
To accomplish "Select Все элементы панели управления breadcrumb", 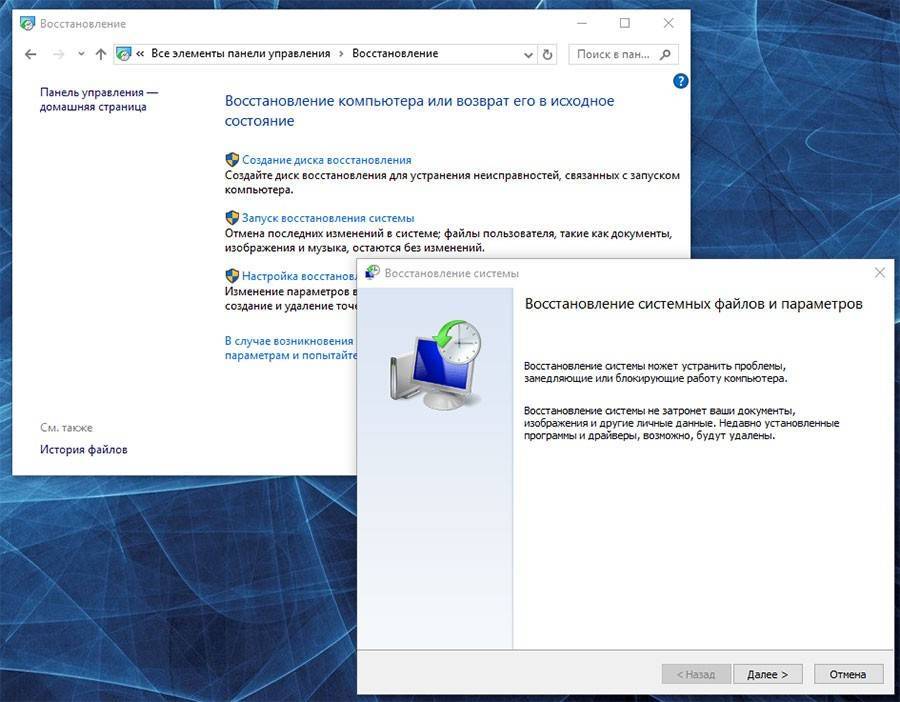I will click(240, 54).
